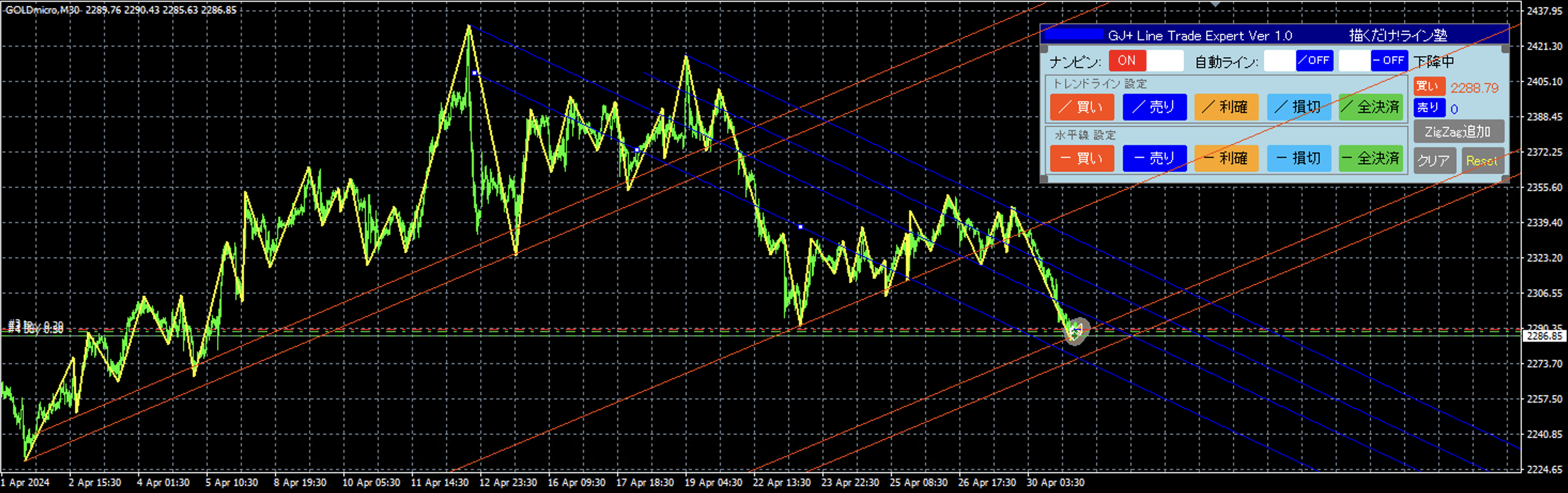Click the 2323.20 price axis label

pyautogui.click(x=1544, y=258)
